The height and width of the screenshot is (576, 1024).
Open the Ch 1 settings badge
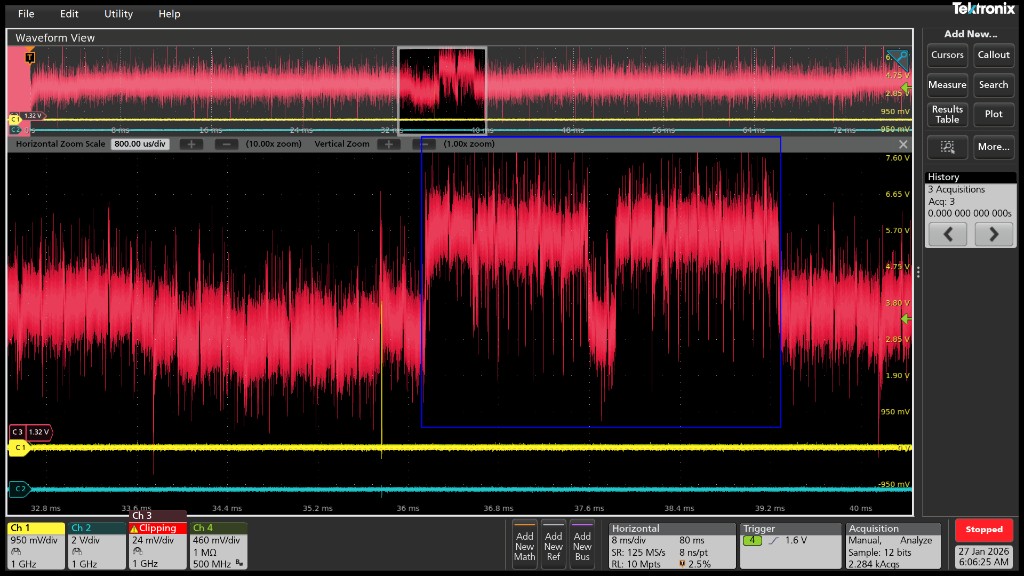pos(36,546)
